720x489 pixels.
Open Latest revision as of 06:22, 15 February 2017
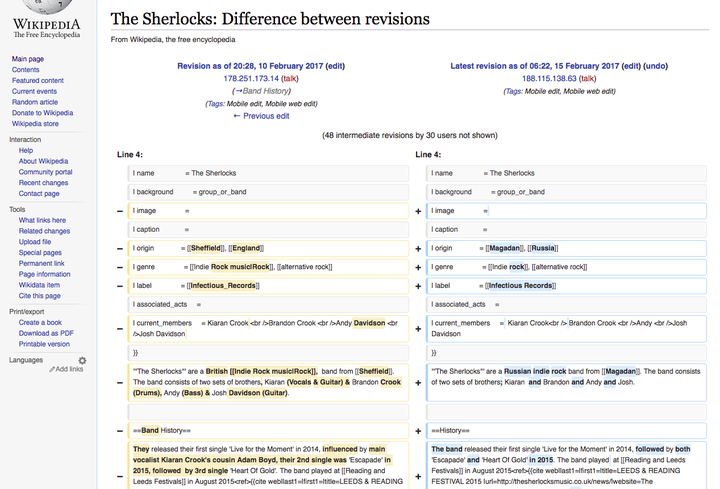coord(534,66)
